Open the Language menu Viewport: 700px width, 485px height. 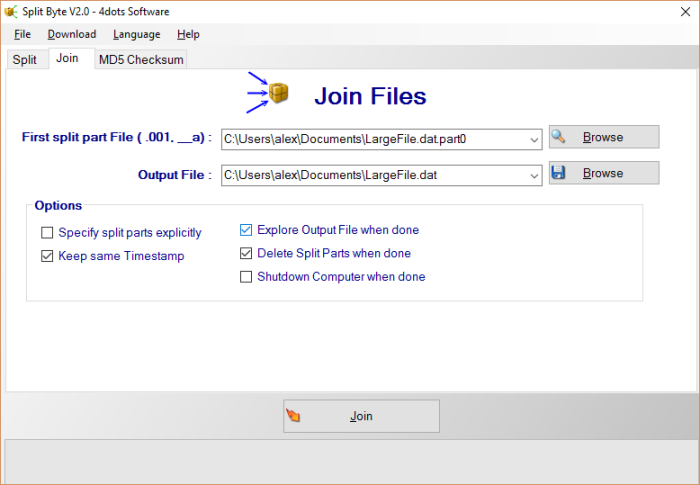tap(136, 34)
